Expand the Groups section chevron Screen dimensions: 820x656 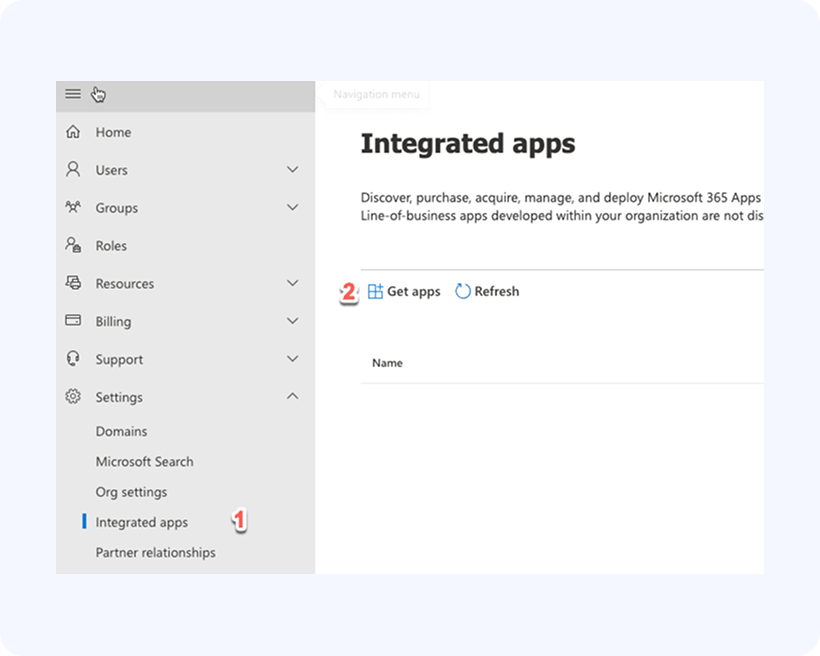(293, 208)
